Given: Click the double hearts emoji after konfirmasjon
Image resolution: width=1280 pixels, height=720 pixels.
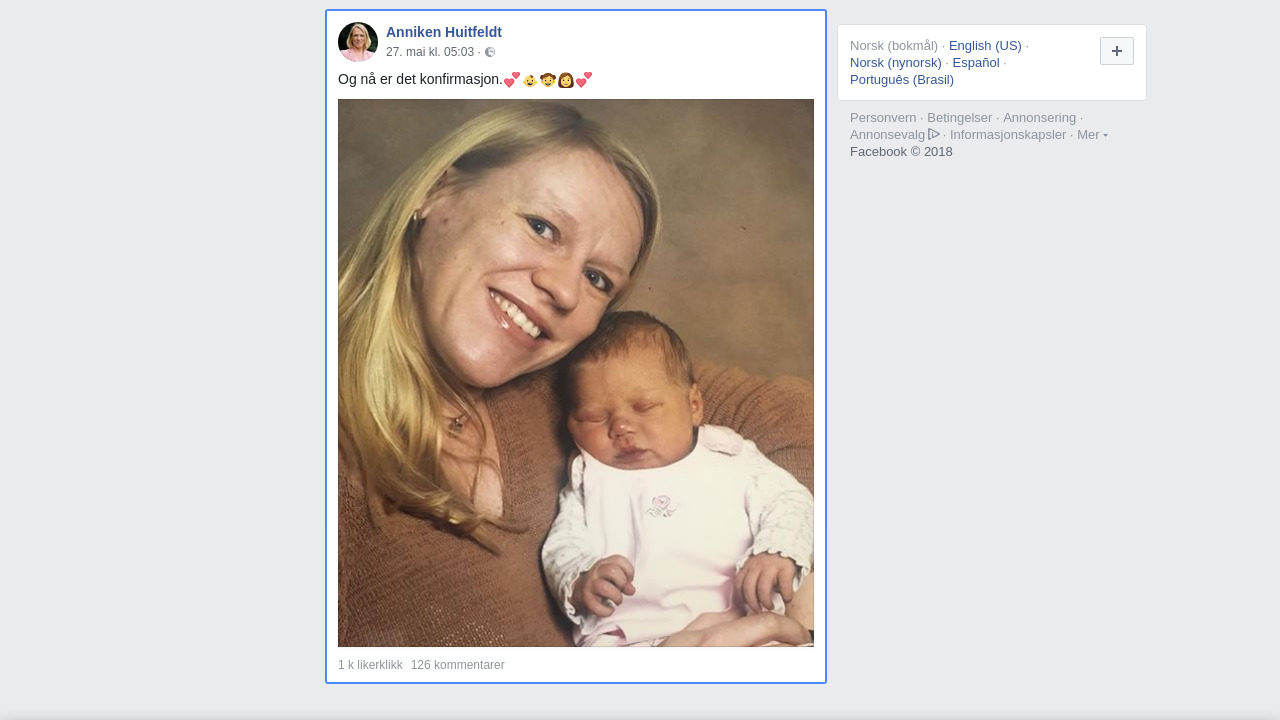Looking at the screenshot, I should [512, 80].
